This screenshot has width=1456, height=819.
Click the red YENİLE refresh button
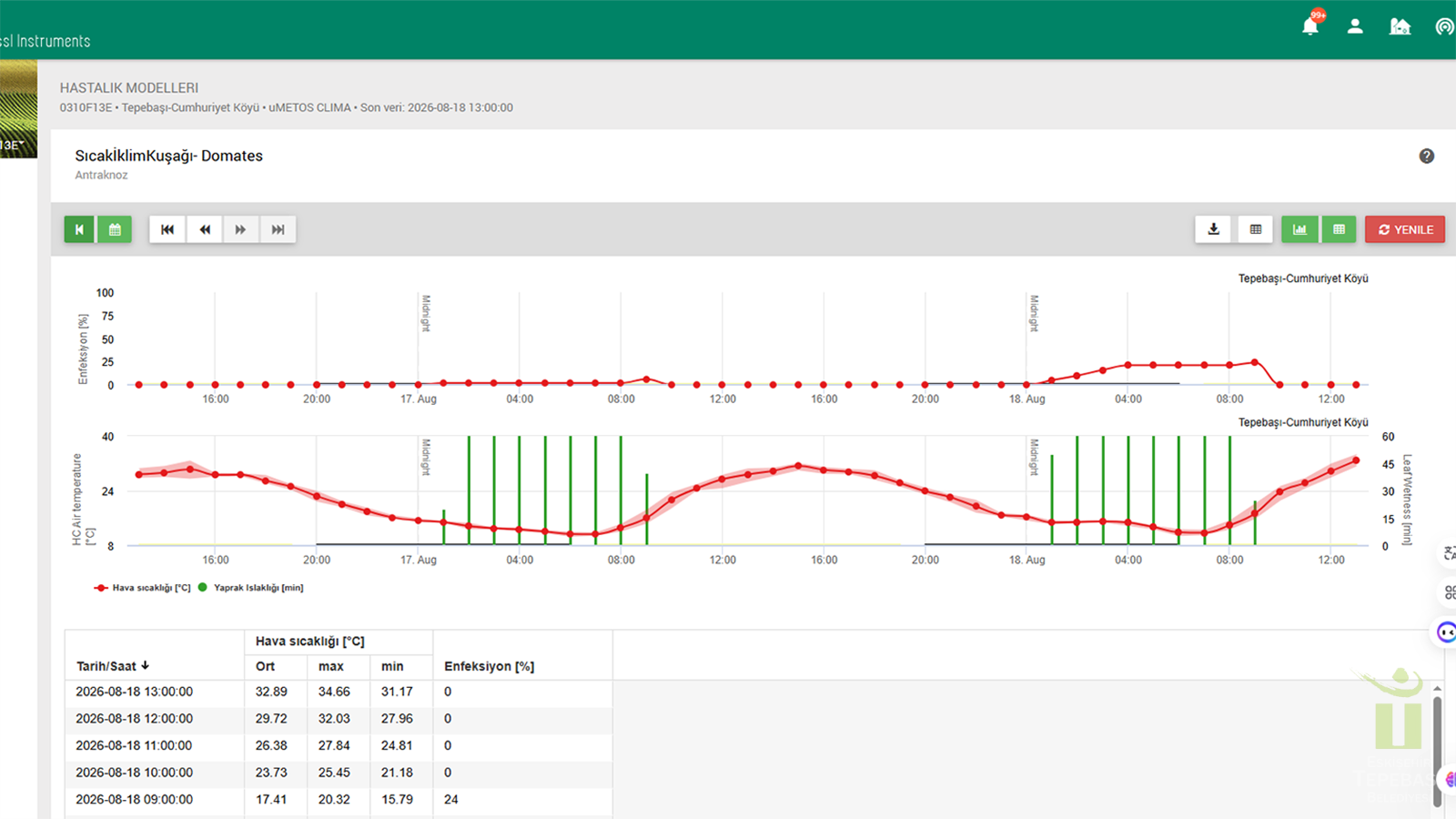point(1405,229)
